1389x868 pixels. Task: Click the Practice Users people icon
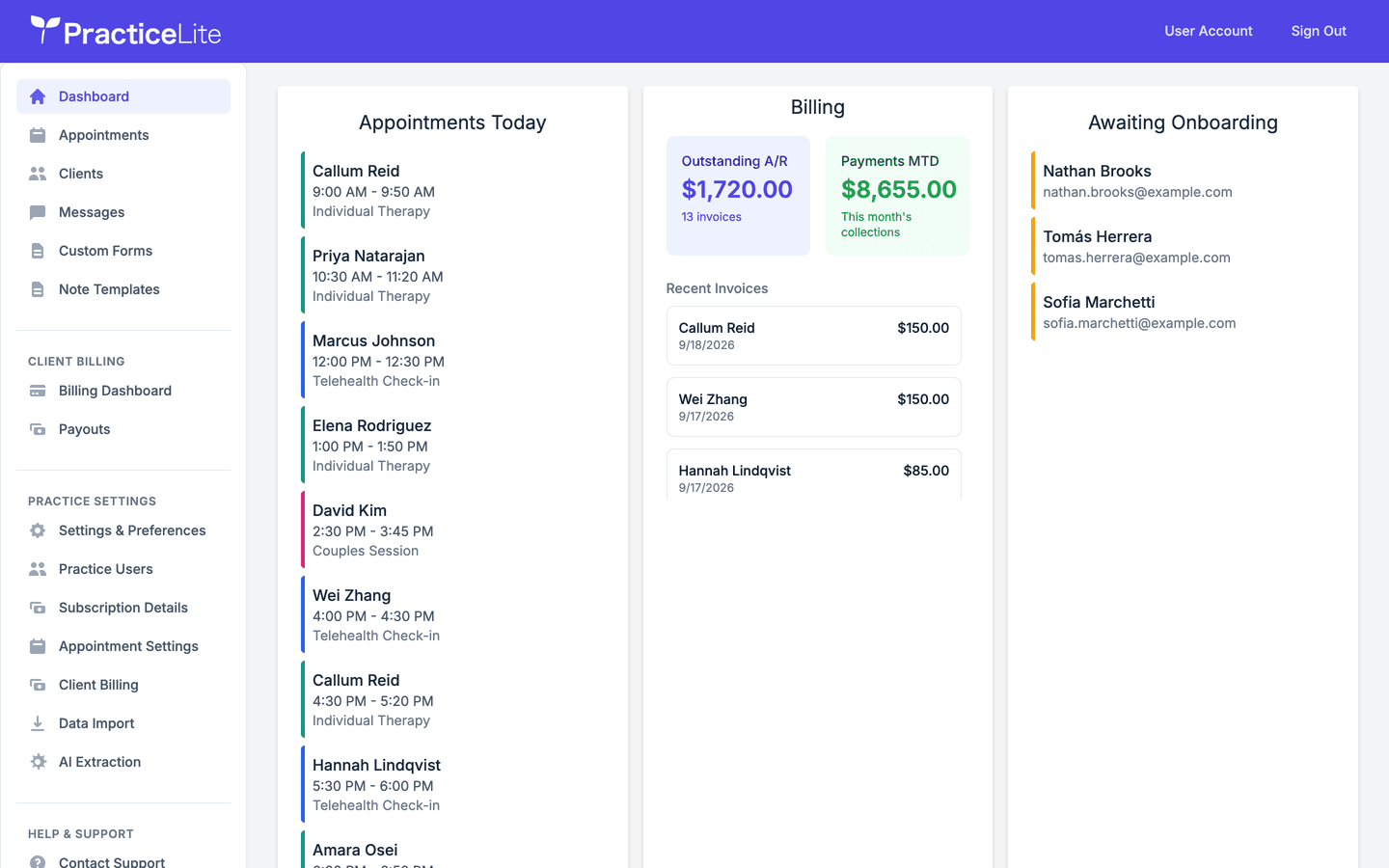pos(38,569)
